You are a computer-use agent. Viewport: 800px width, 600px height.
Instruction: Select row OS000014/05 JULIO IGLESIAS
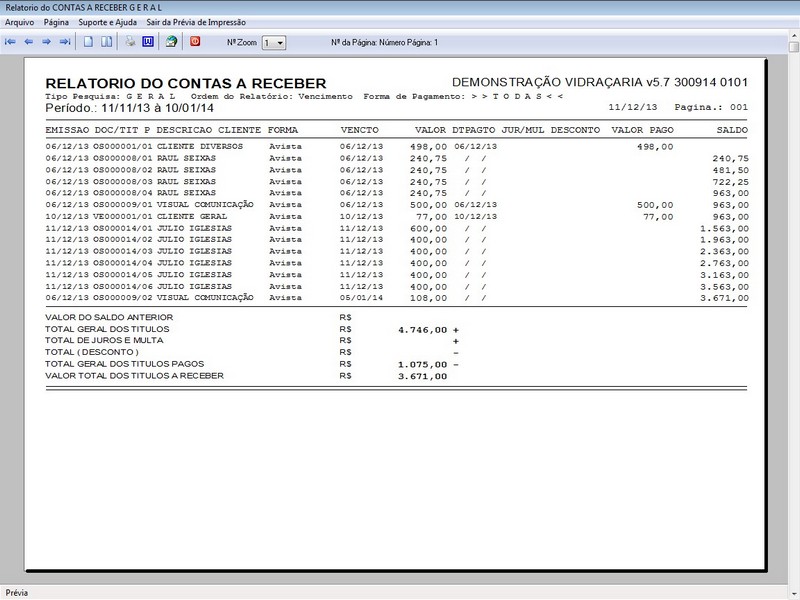click(396, 275)
